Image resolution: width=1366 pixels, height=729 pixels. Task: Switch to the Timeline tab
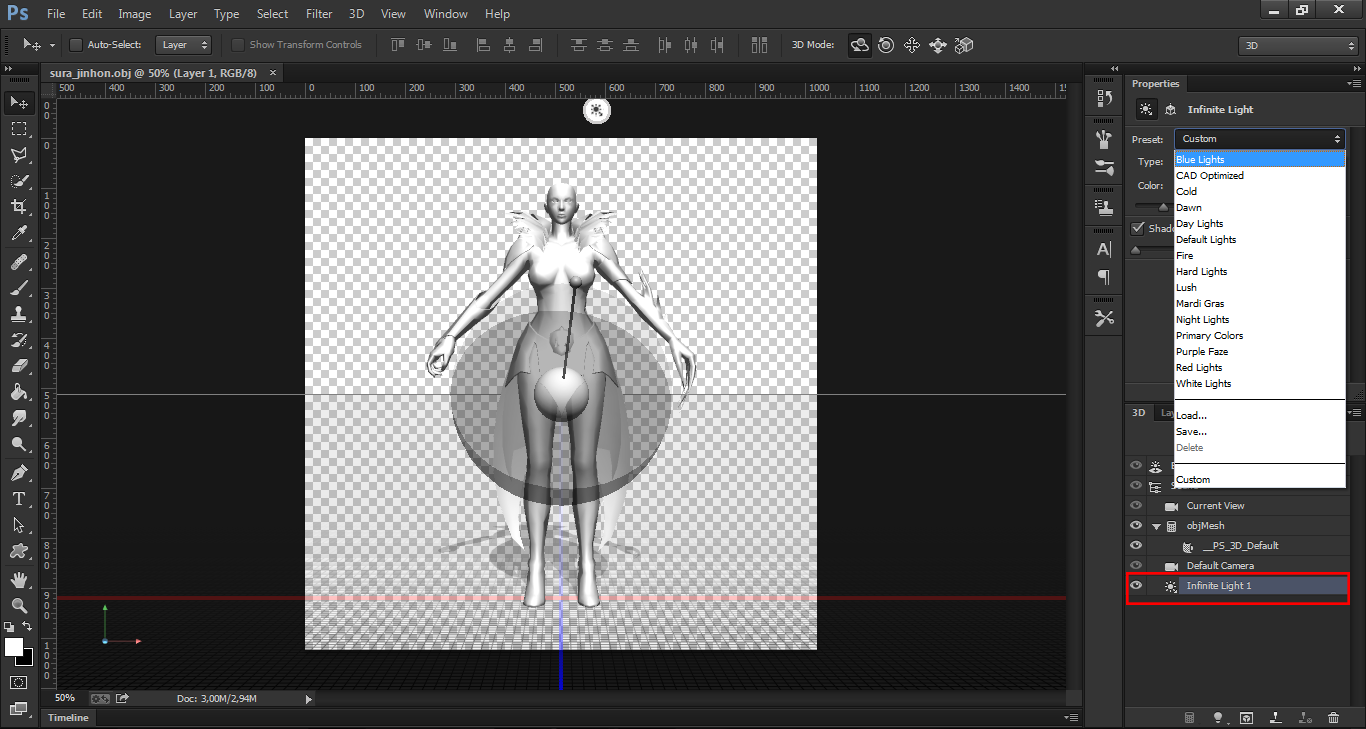[69, 718]
